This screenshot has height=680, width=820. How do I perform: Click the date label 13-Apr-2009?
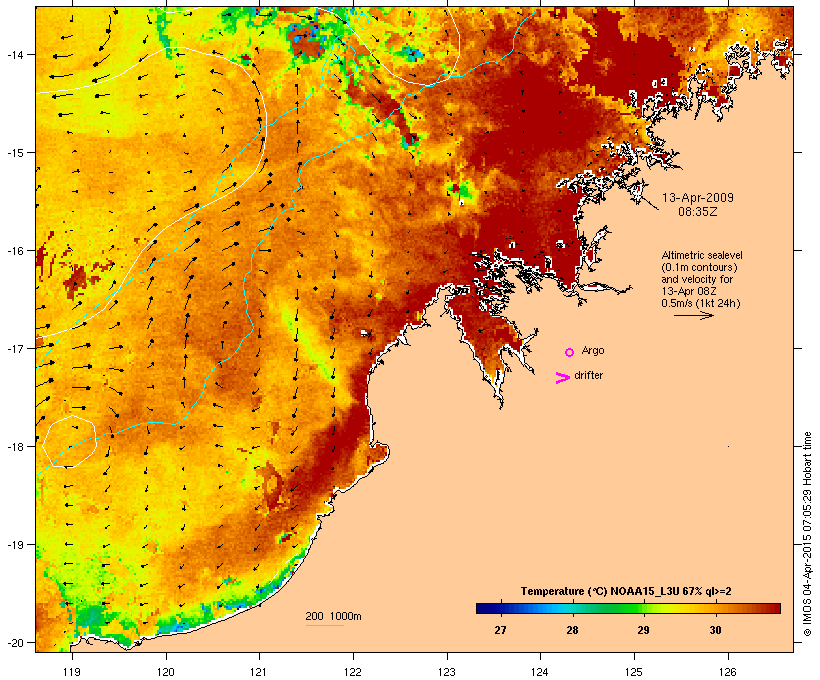coord(698,198)
